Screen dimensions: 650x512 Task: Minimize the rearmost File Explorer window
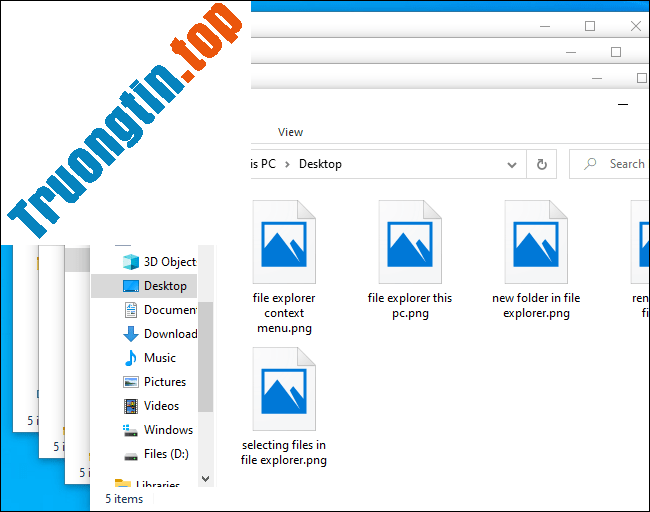click(545, 27)
